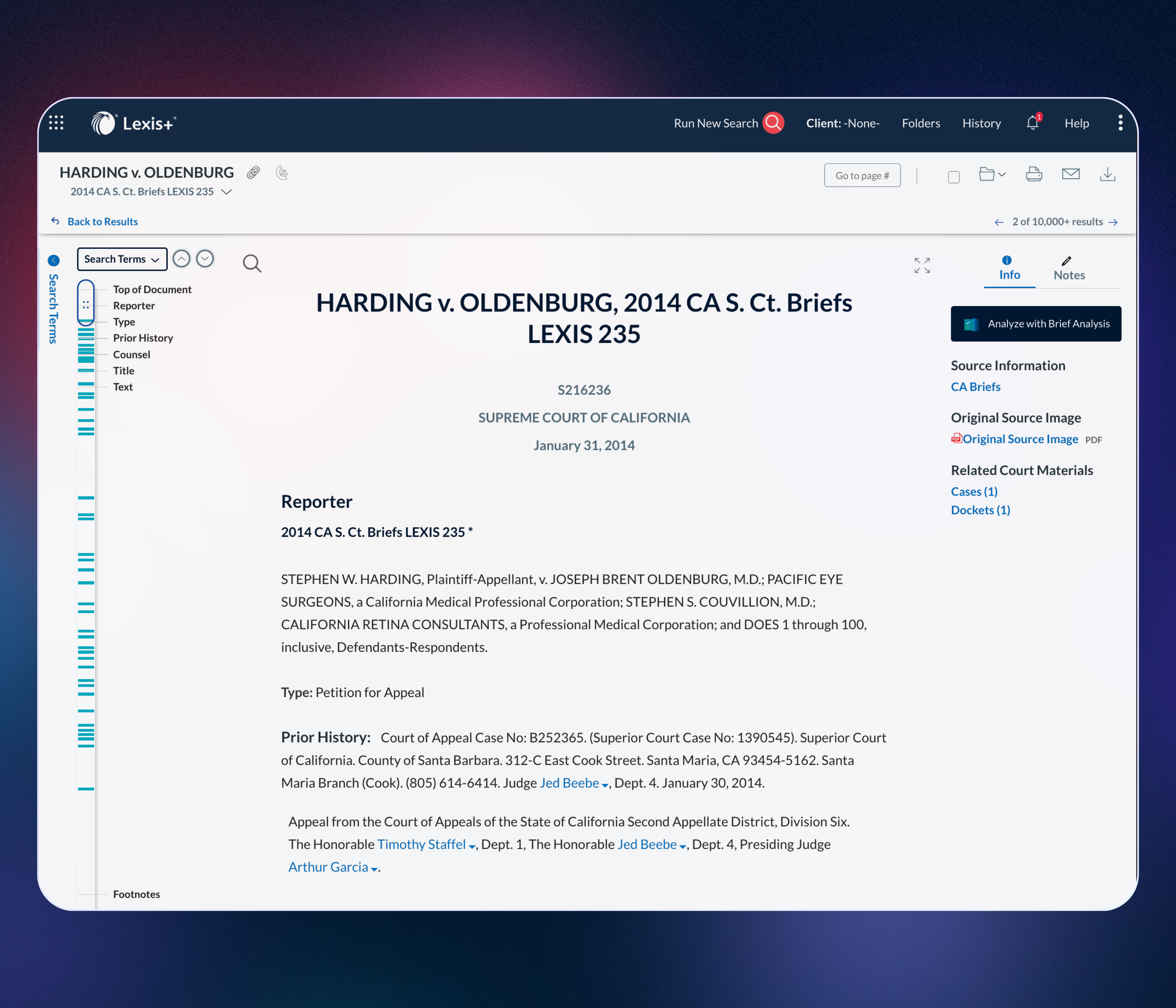Expand document to full screen

[x=922, y=265]
